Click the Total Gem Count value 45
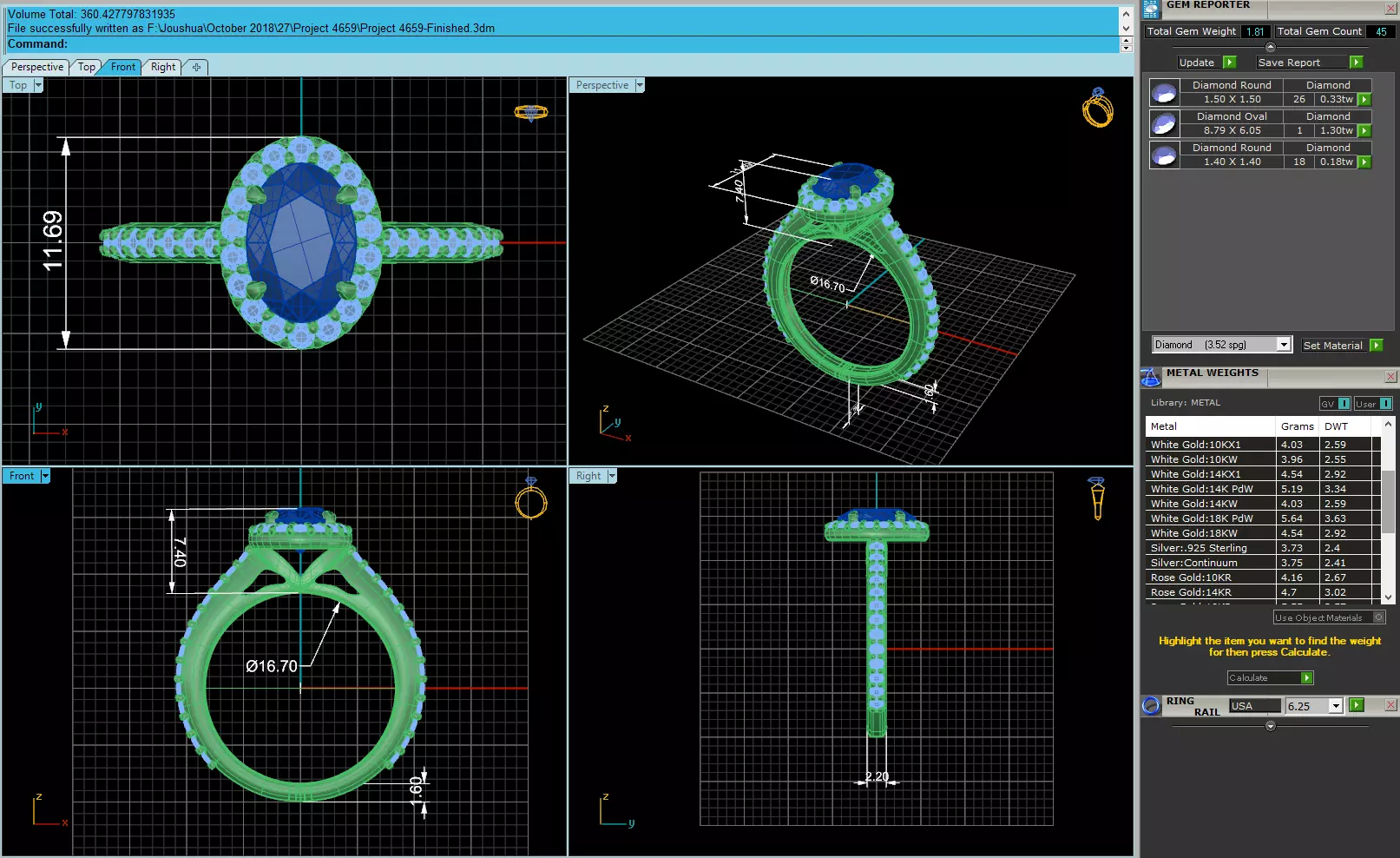Image resolution: width=1400 pixels, height=858 pixels. [1381, 31]
